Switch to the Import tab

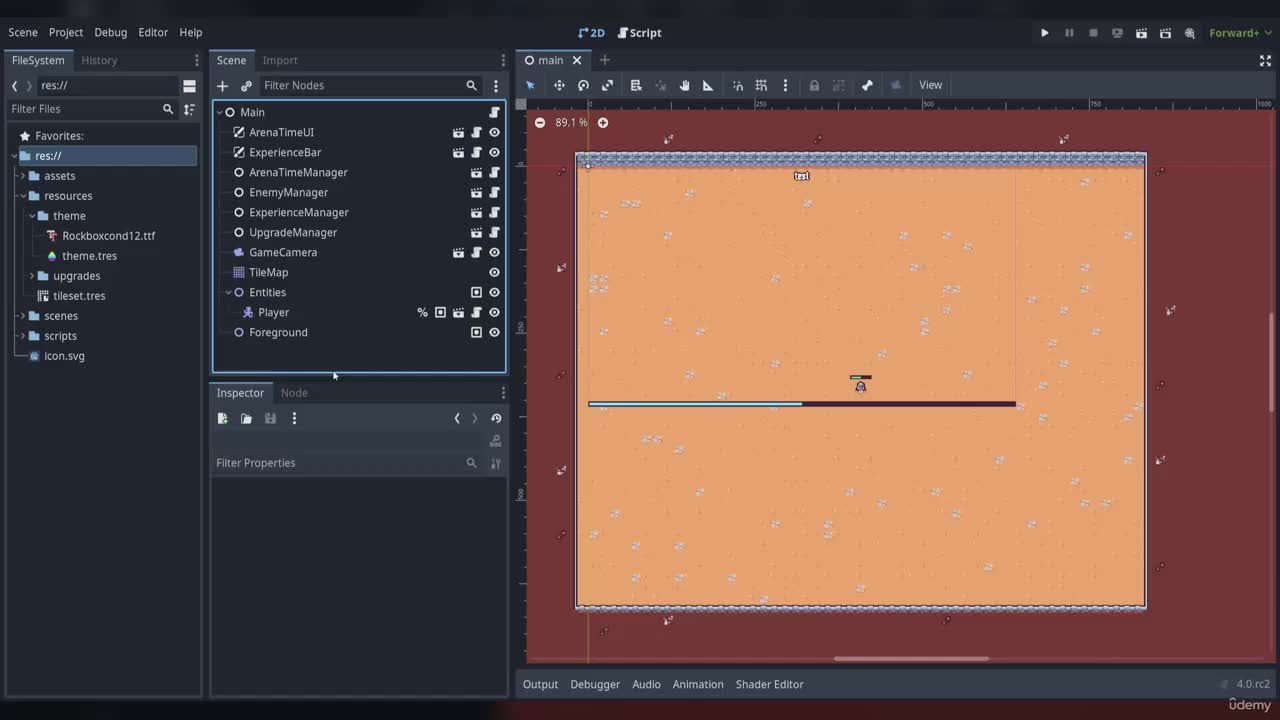[x=280, y=60]
